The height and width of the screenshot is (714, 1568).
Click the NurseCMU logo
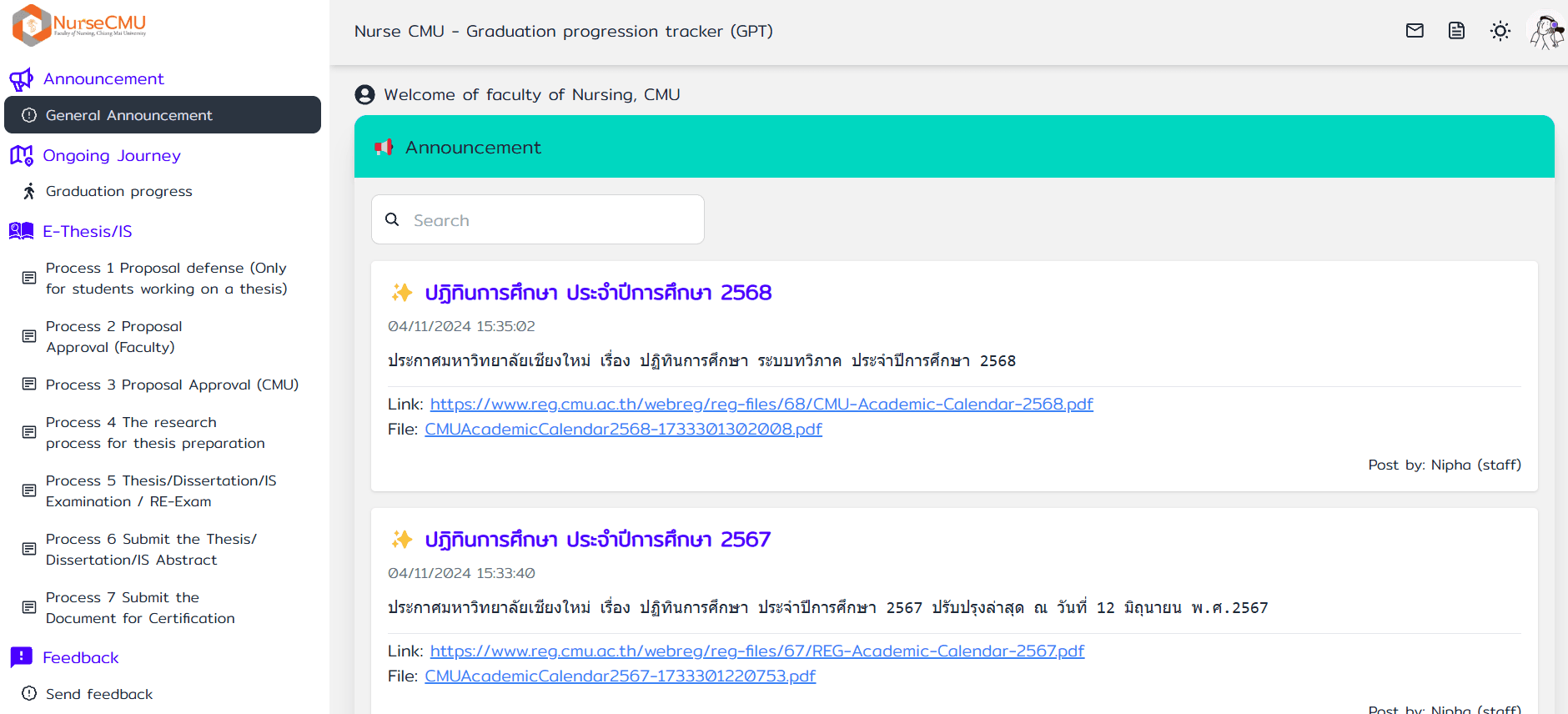pyautogui.click(x=79, y=25)
